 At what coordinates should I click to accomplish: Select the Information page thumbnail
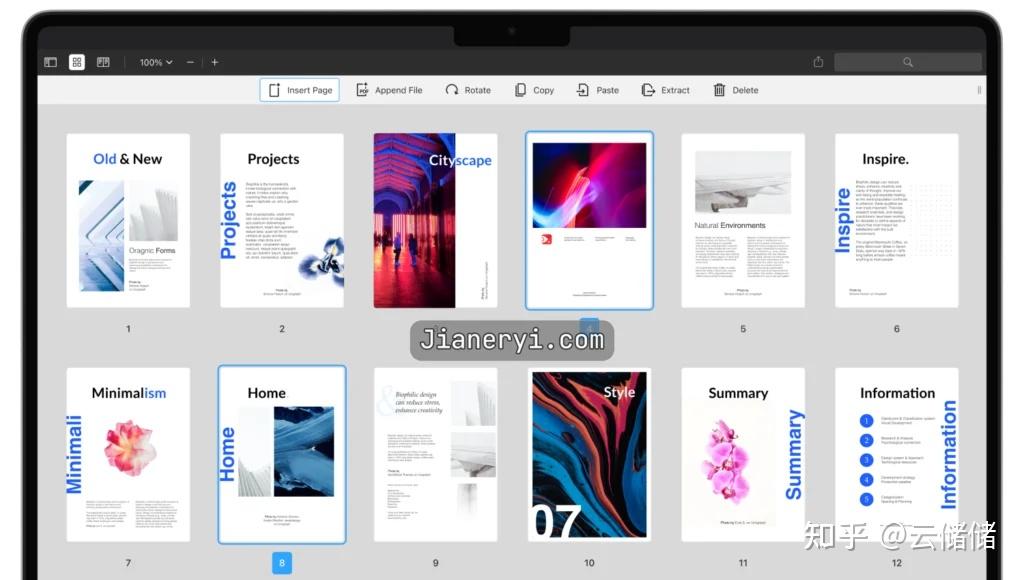pyautogui.click(x=897, y=455)
